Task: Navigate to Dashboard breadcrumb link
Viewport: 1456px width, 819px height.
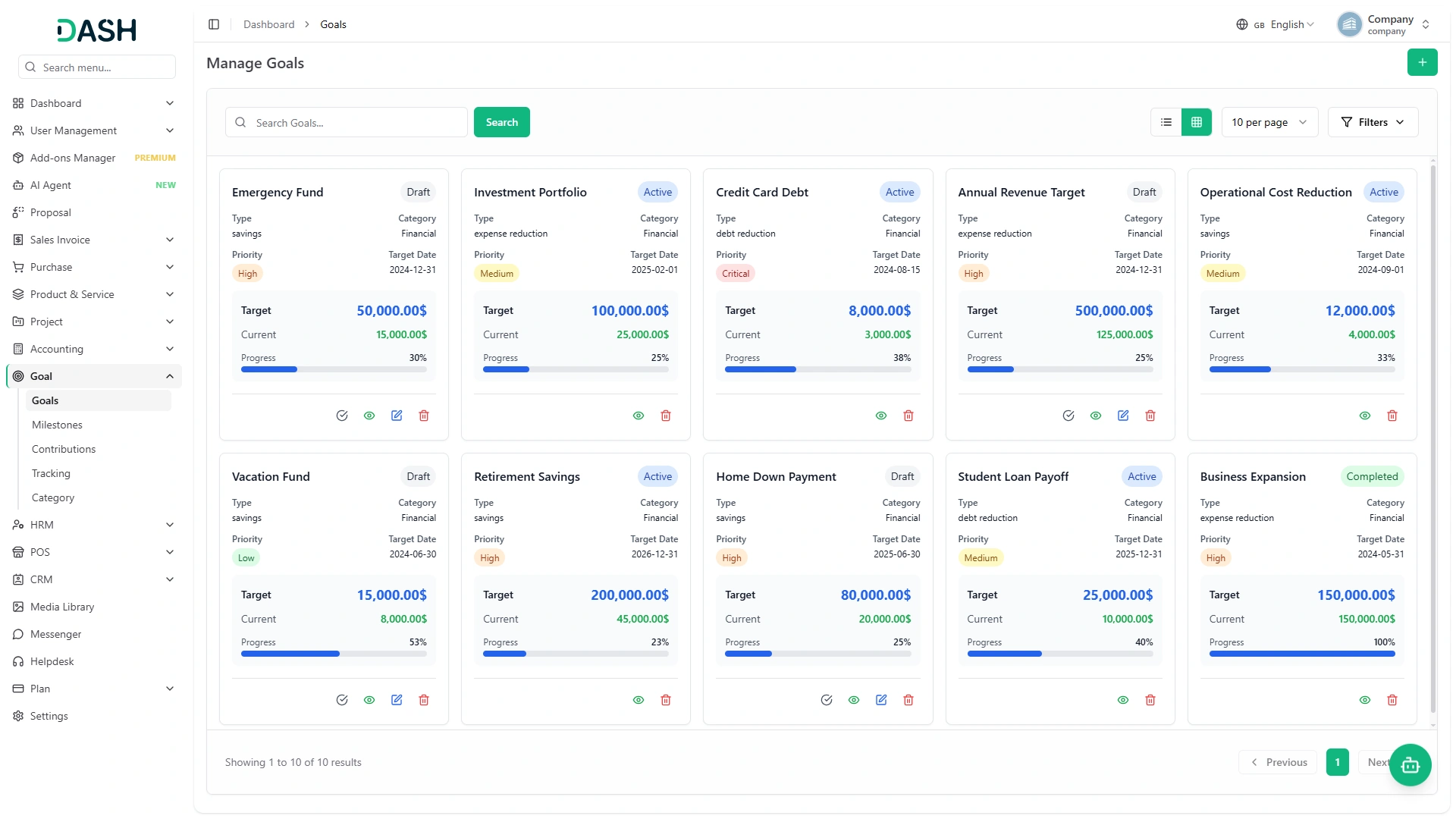Action: point(268,24)
